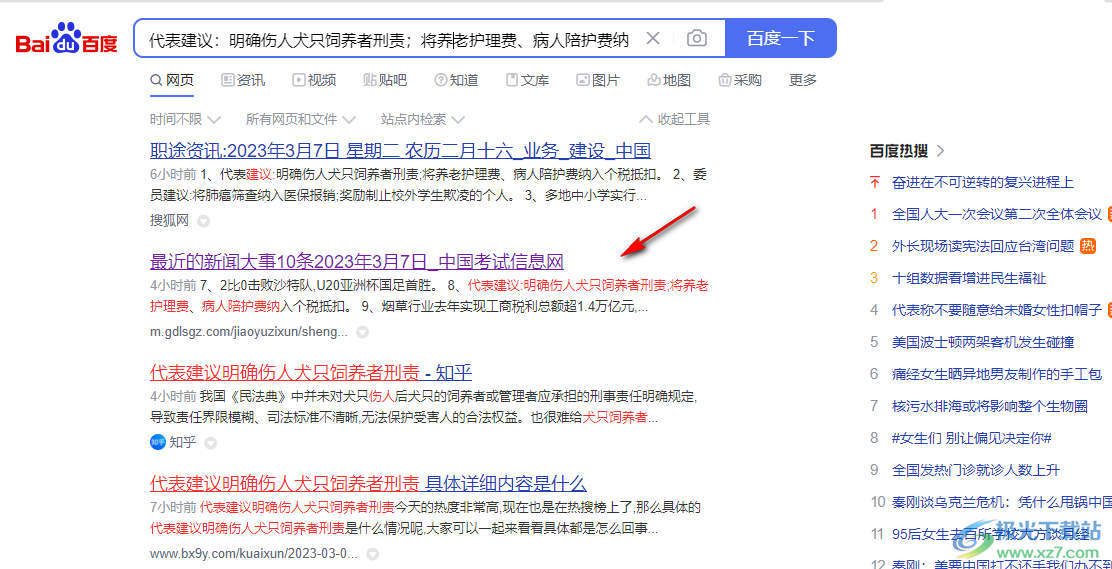Screen dimensions: 1112x569
Task: Expand the 站点内检索 dropdown
Action: pyautogui.click(x=423, y=119)
